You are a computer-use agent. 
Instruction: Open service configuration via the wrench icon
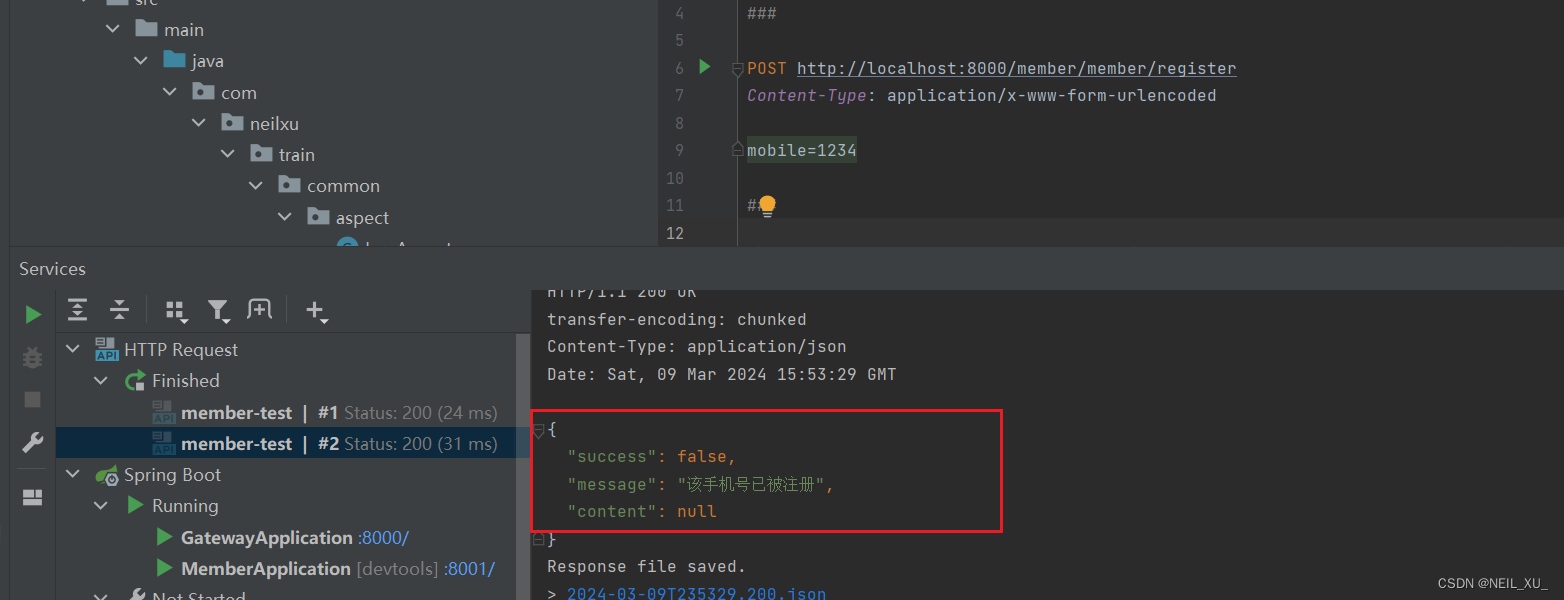(33, 441)
